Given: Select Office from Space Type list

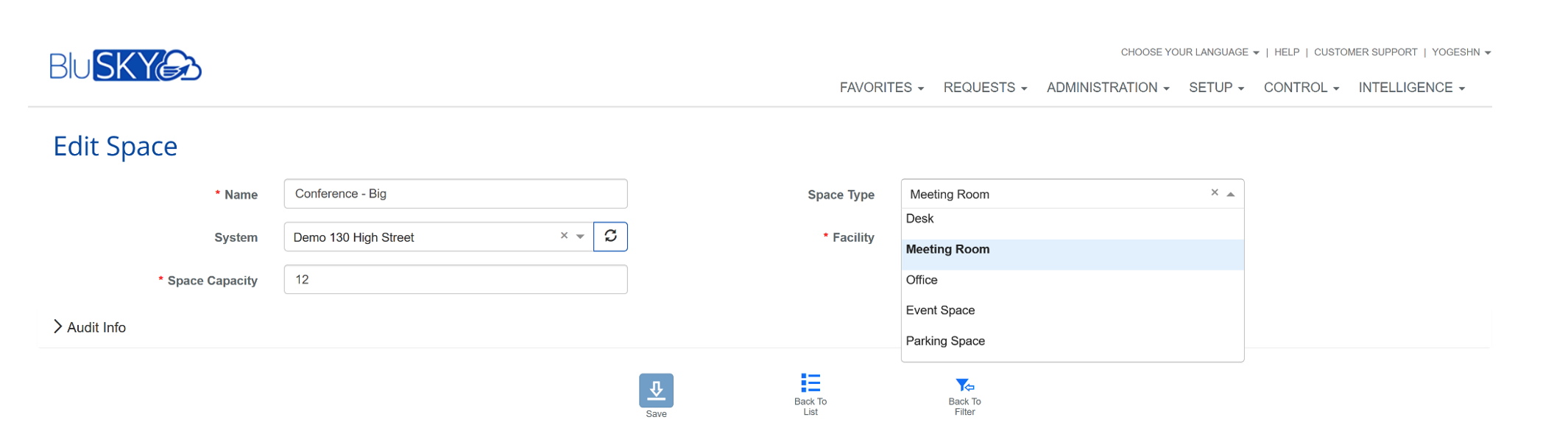Looking at the screenshot, I should (x=922, y=280).
